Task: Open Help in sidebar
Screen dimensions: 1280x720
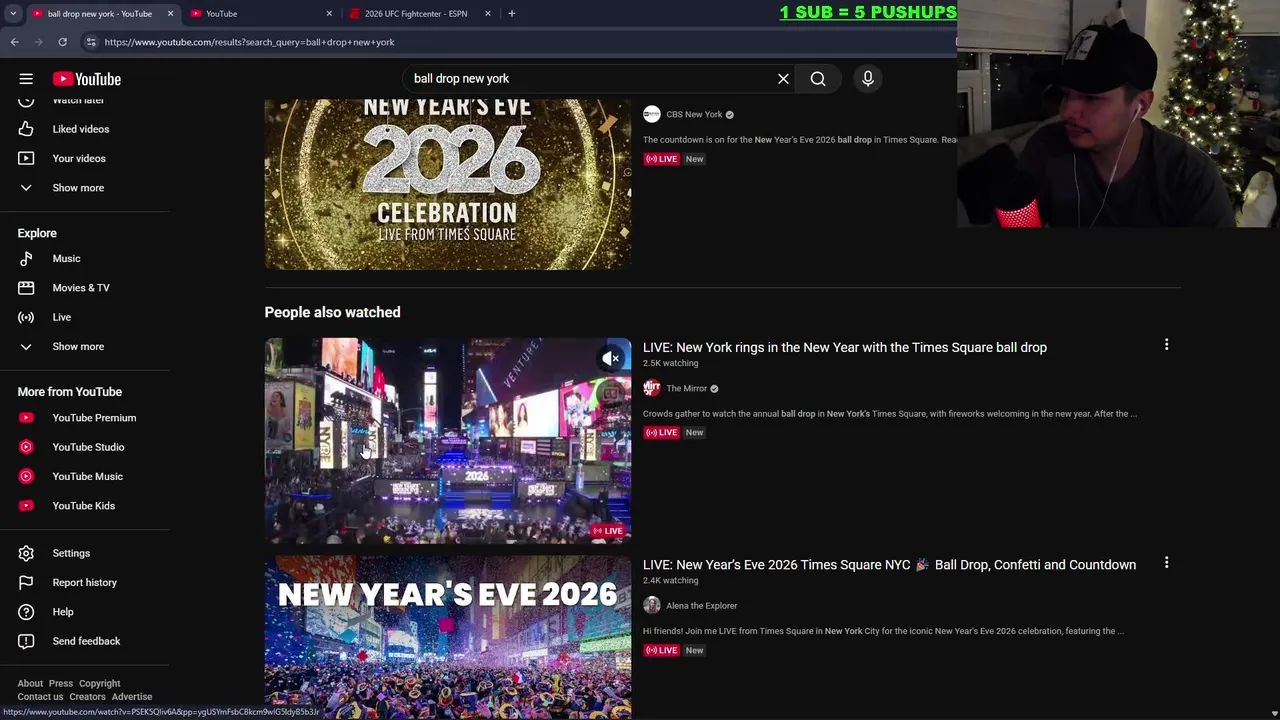Action: 85,612
